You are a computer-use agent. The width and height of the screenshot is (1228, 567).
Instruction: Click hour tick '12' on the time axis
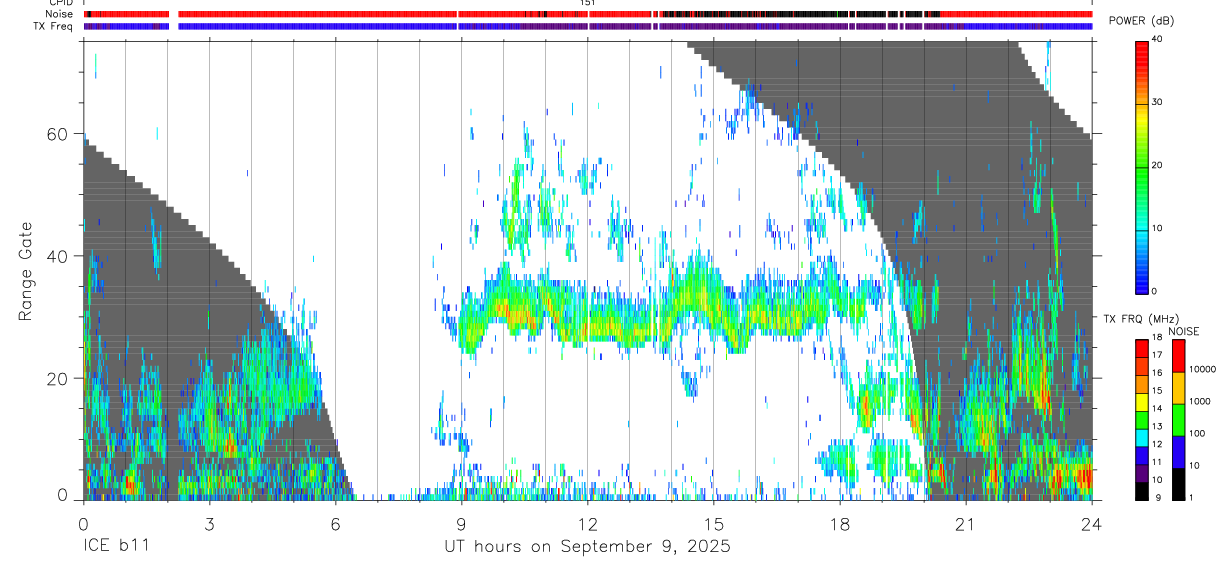pyautogui.click(x=588, y=523)
